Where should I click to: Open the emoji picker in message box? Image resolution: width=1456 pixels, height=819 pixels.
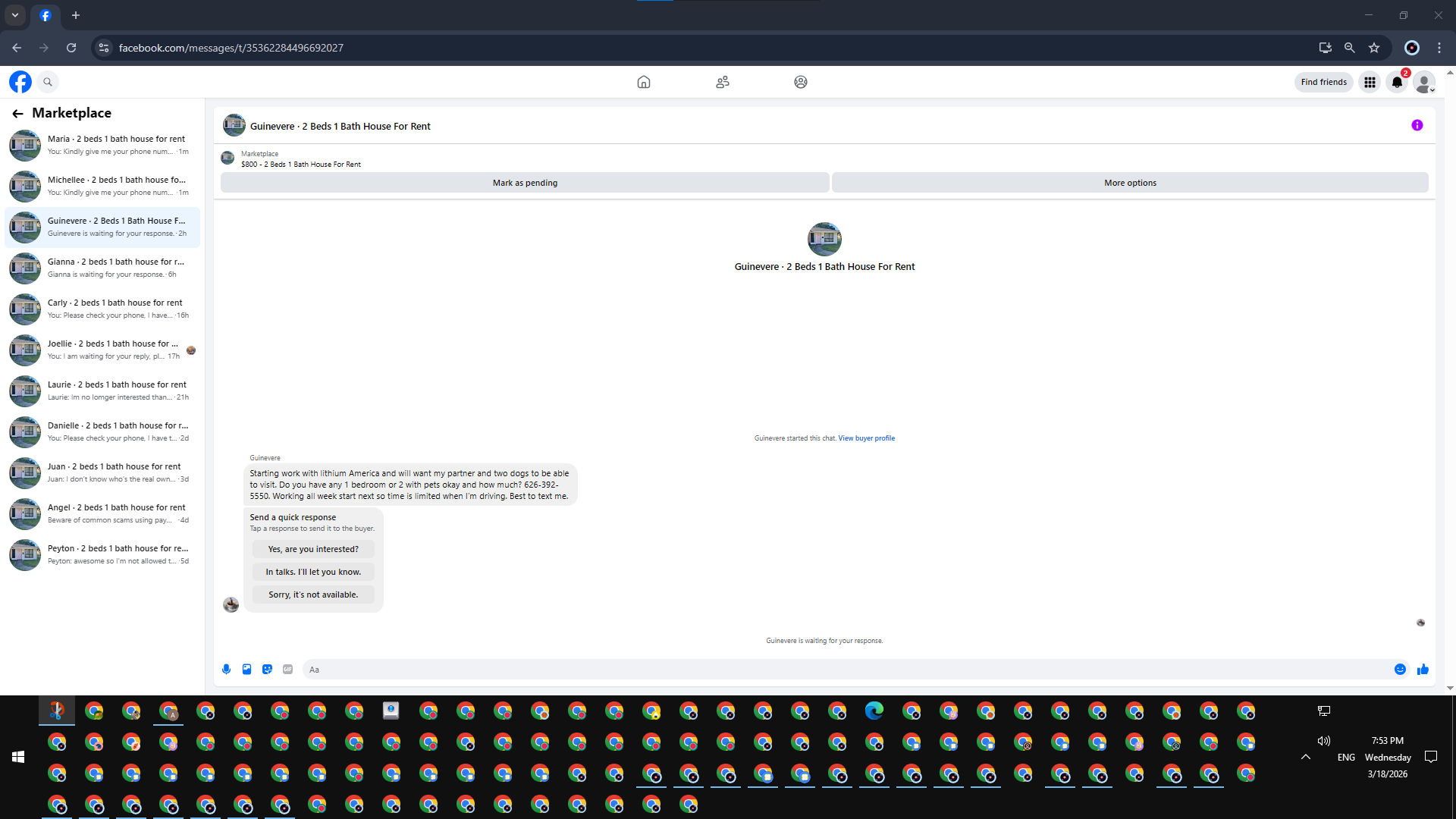coord(1400,669)
